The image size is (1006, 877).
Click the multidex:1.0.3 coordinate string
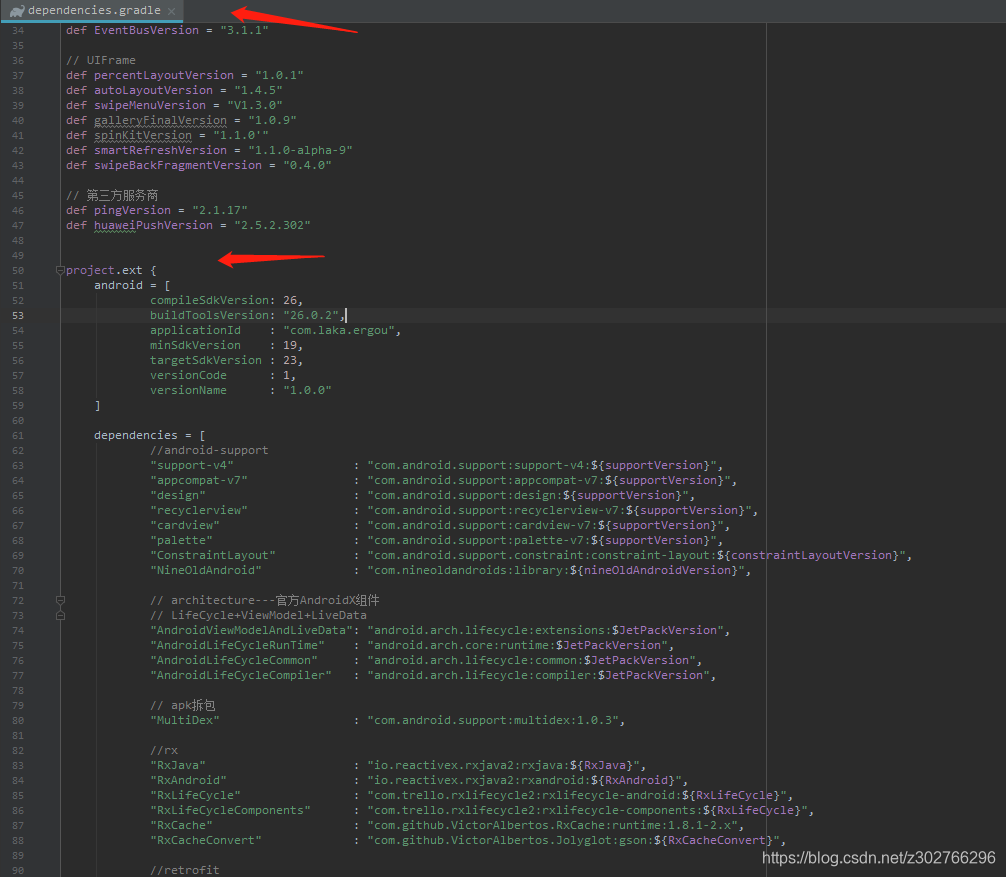[x=493, y=720]
